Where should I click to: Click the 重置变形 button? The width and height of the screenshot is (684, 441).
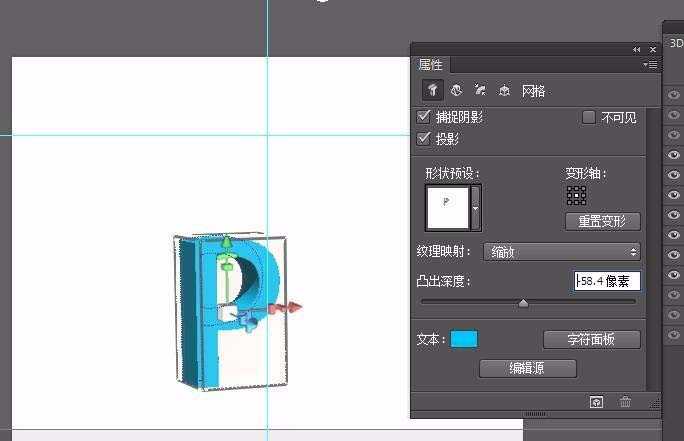point(602,221)
